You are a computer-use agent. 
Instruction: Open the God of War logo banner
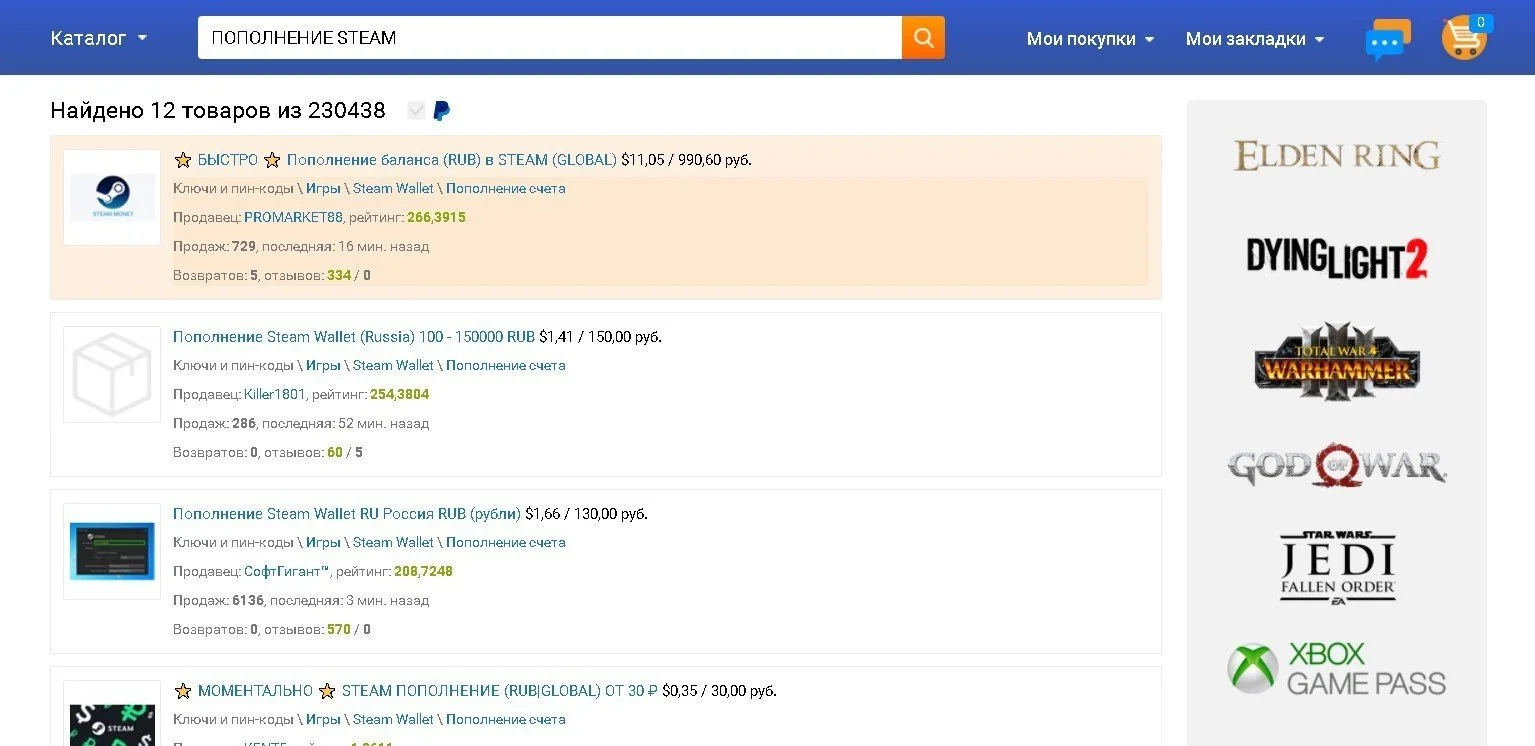[x=1337, y=466]
